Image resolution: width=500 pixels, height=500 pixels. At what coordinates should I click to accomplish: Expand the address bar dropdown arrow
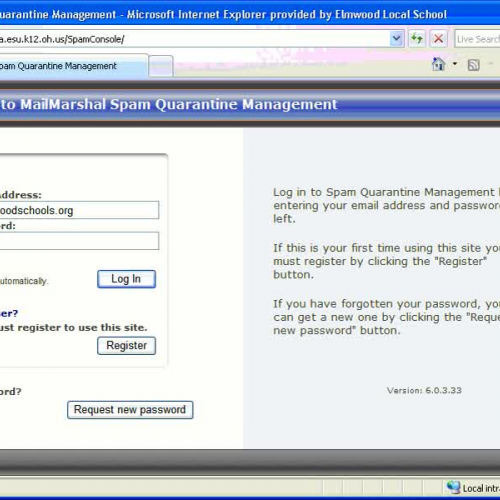tap(396, 39)
